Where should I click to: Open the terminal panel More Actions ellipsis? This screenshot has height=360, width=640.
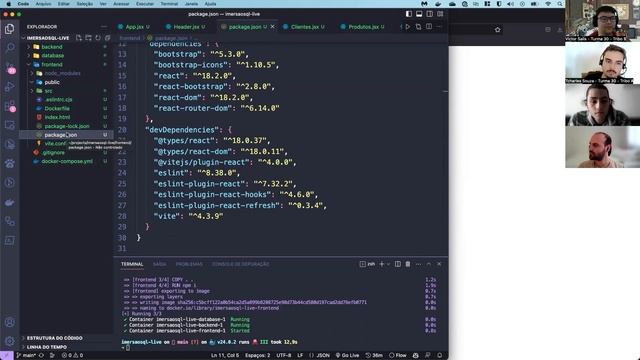418,264
